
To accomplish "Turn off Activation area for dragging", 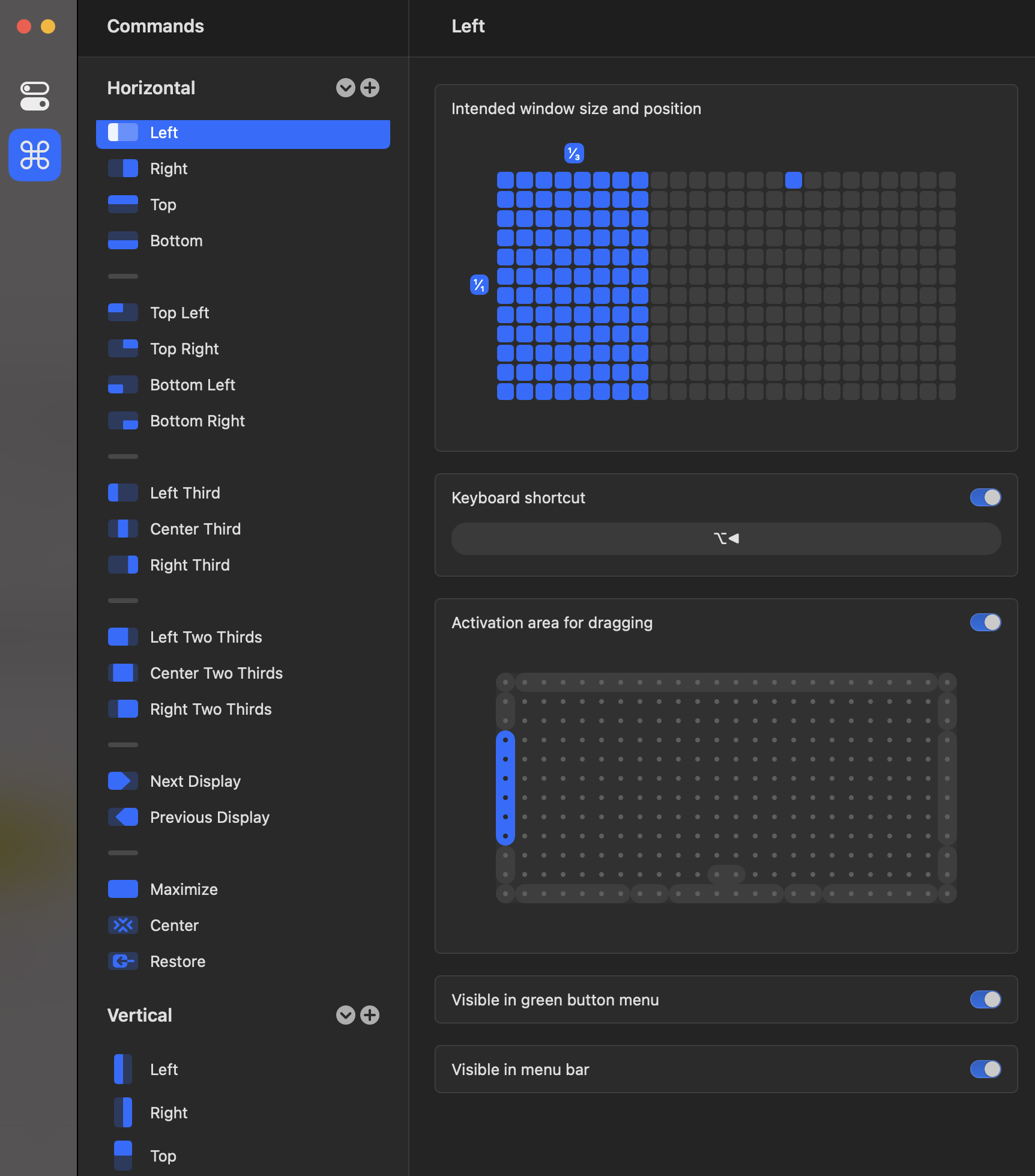I will (x=985, y=622).
